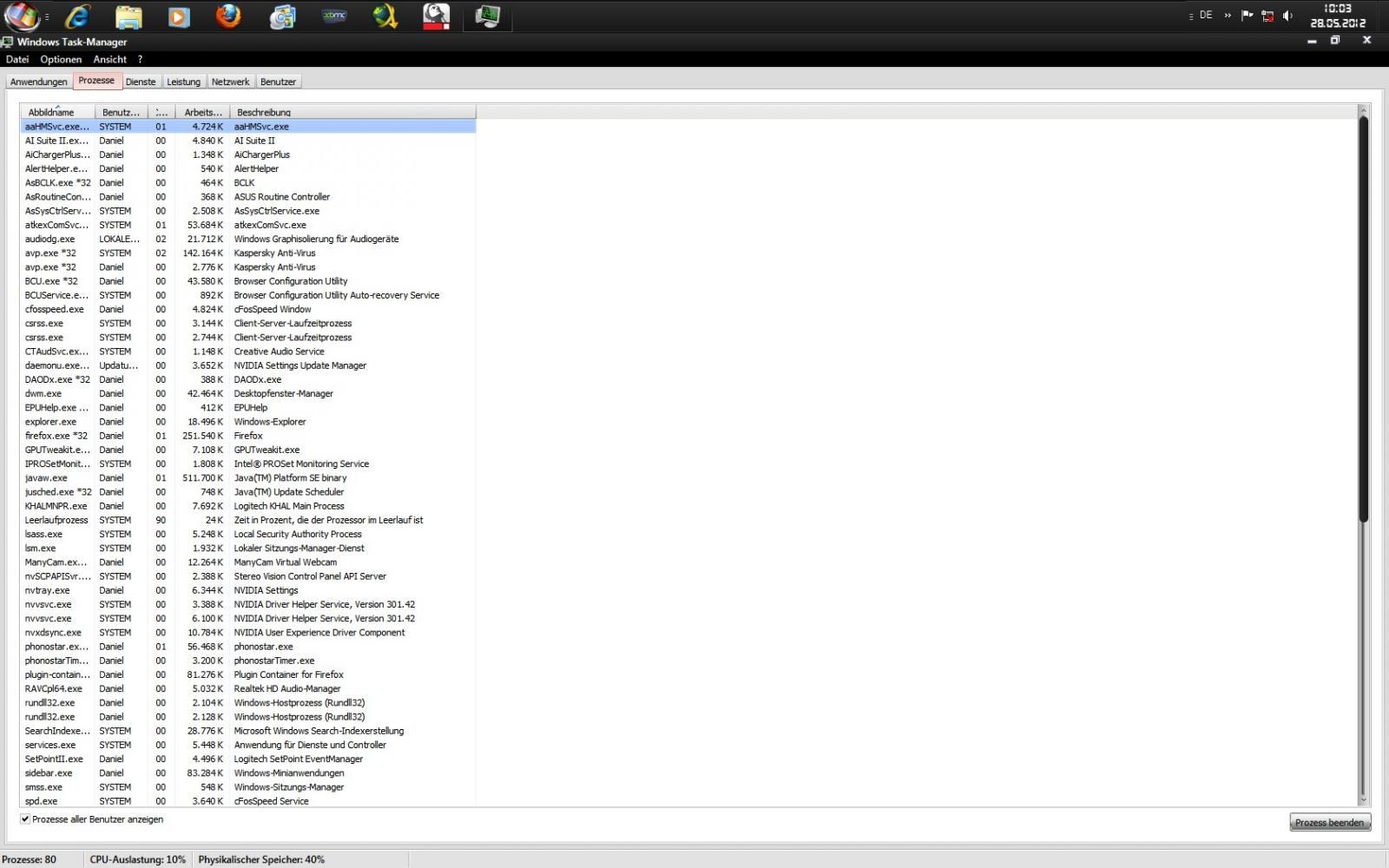1389x868 pixels.
Task: Sort by Arbeitsspeicher column header
Action: [203, 112]
